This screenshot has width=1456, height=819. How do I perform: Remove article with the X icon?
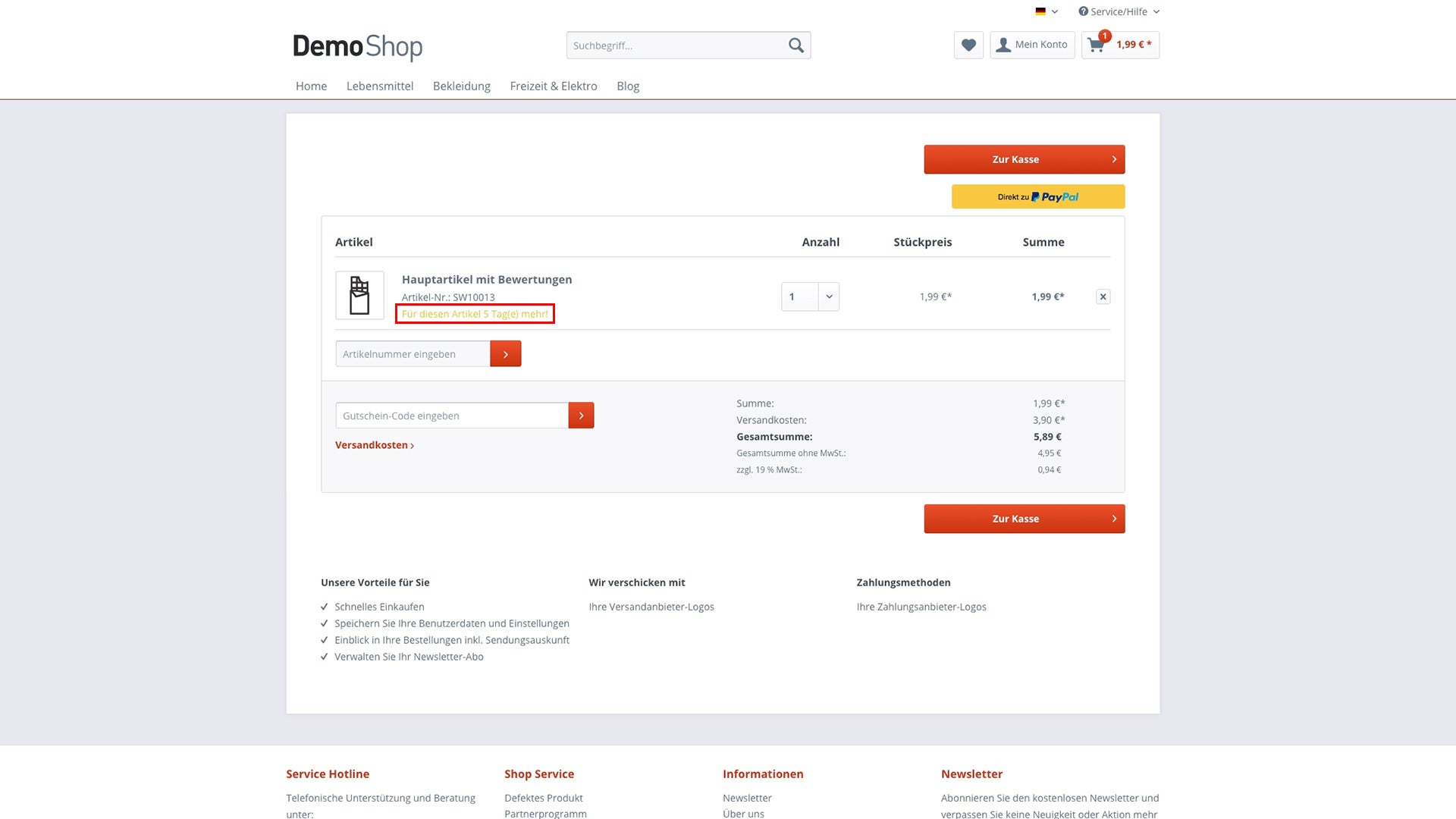point(1103,297)
